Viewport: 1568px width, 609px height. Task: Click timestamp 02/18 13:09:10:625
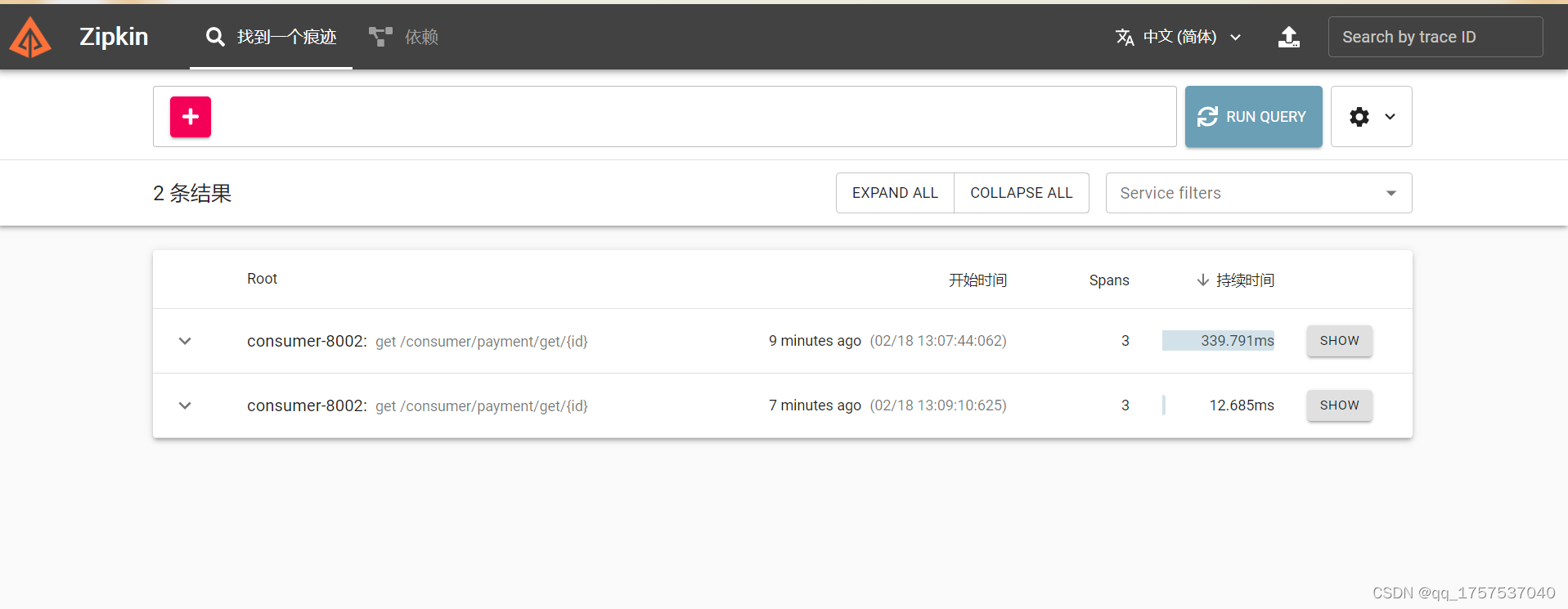click(x=938, y=405)
